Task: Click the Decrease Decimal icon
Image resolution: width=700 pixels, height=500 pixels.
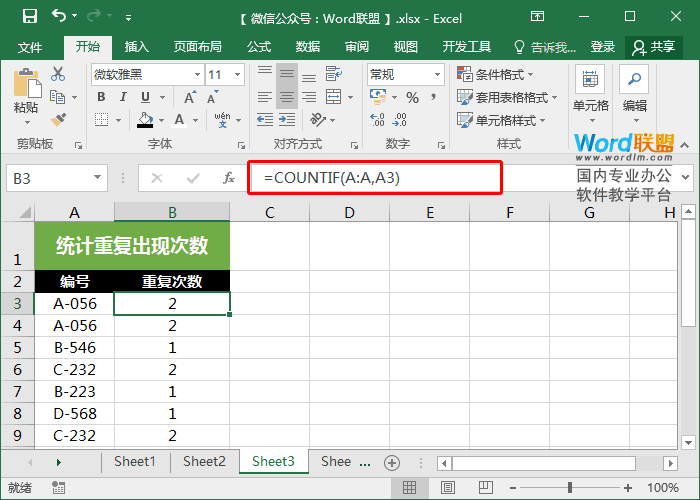Action: 400,120
